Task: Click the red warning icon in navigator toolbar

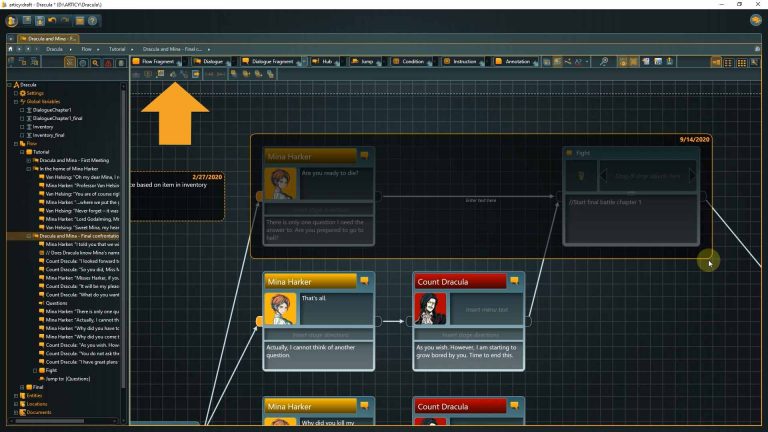Action: [108, 63]
